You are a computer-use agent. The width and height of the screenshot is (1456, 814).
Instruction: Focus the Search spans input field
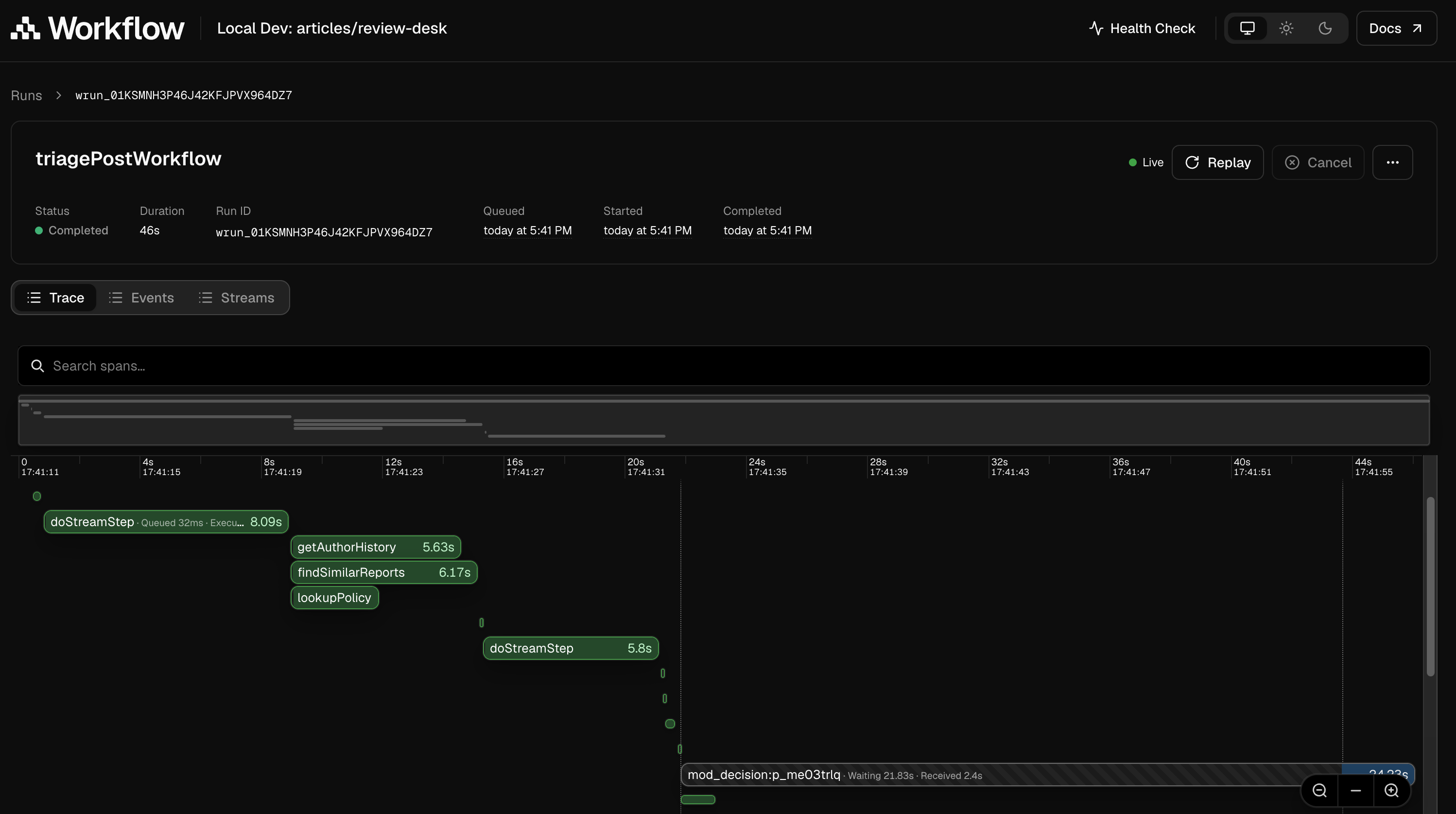[724, 366]
